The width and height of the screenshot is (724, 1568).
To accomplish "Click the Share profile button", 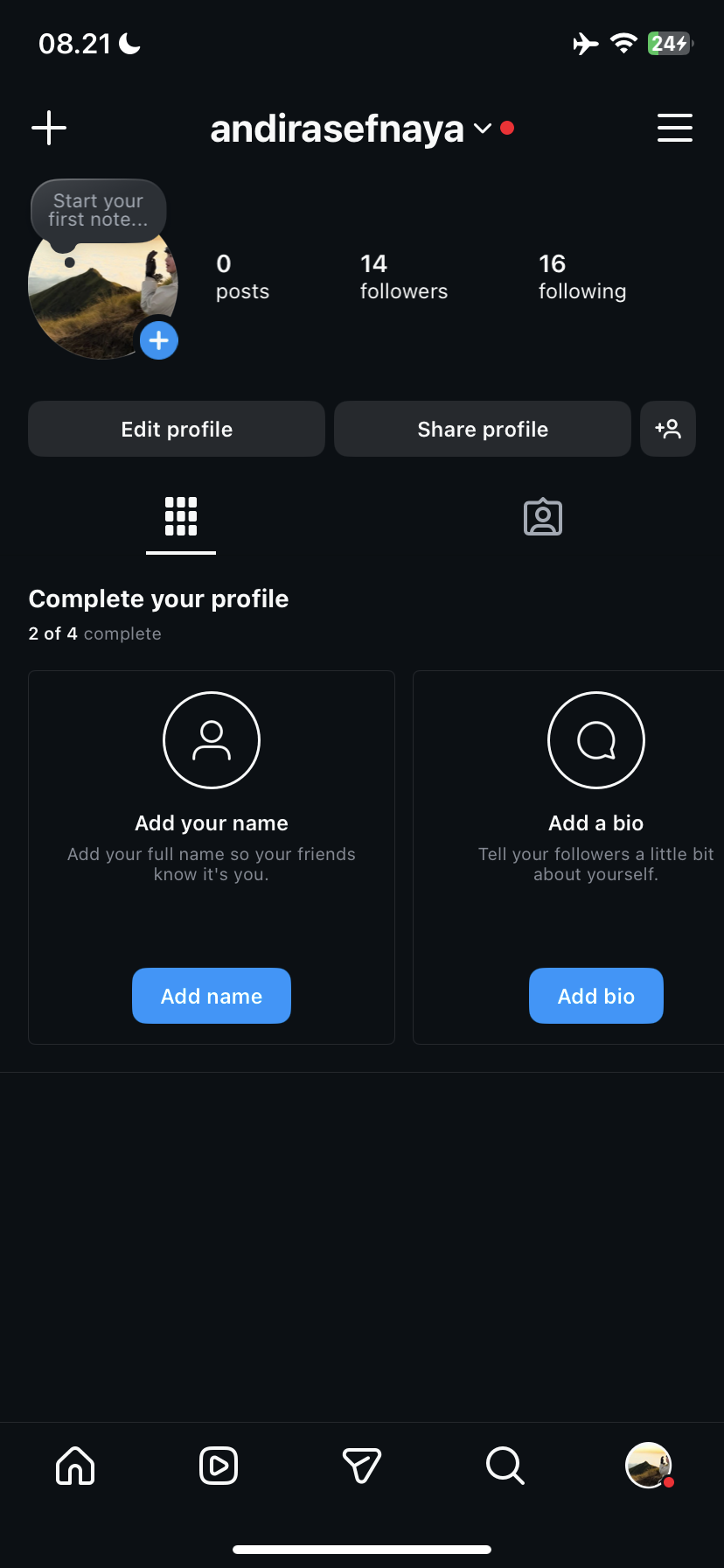I will [x=483, y=429].
